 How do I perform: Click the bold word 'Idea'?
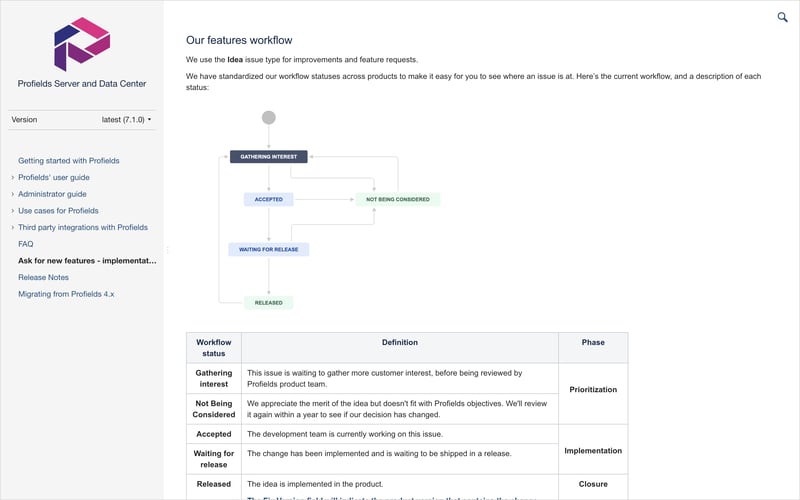(x=235, y=60)
